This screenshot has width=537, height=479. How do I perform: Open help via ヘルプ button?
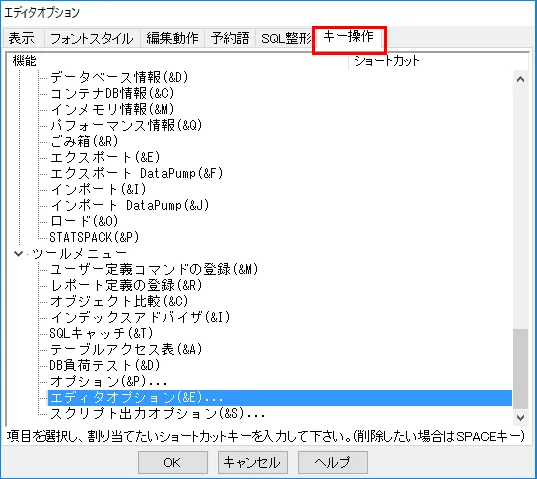pyautogui.click(x=333, y=463)
